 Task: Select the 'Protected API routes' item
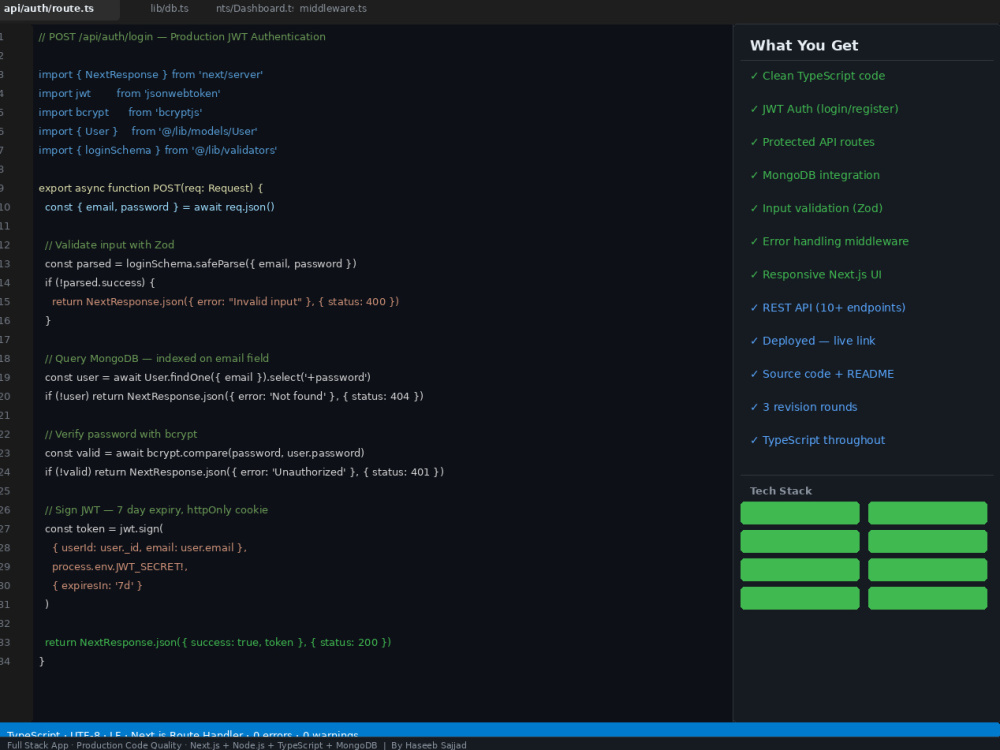[812, 142]
